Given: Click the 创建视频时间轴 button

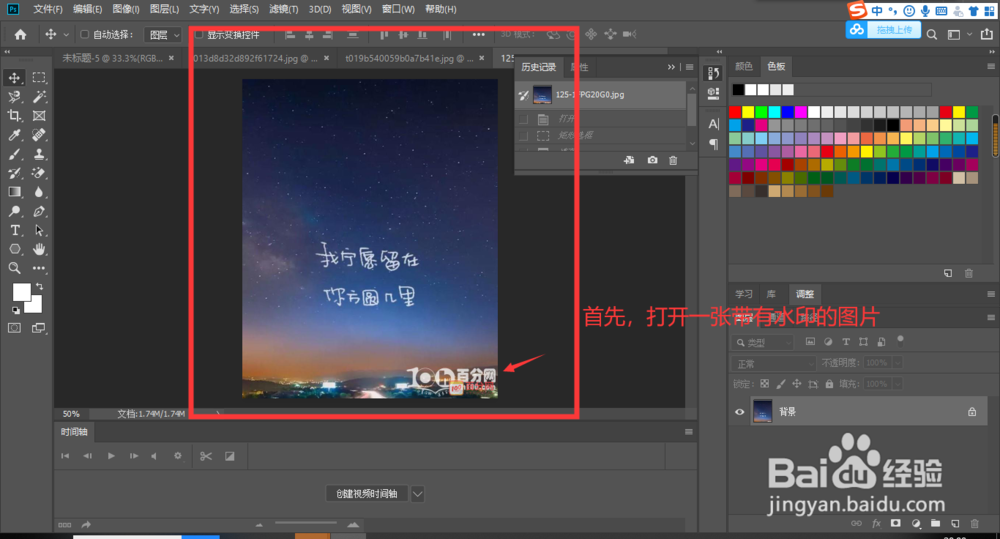Looking at the screenshot, I should click(x=367, y=494).
